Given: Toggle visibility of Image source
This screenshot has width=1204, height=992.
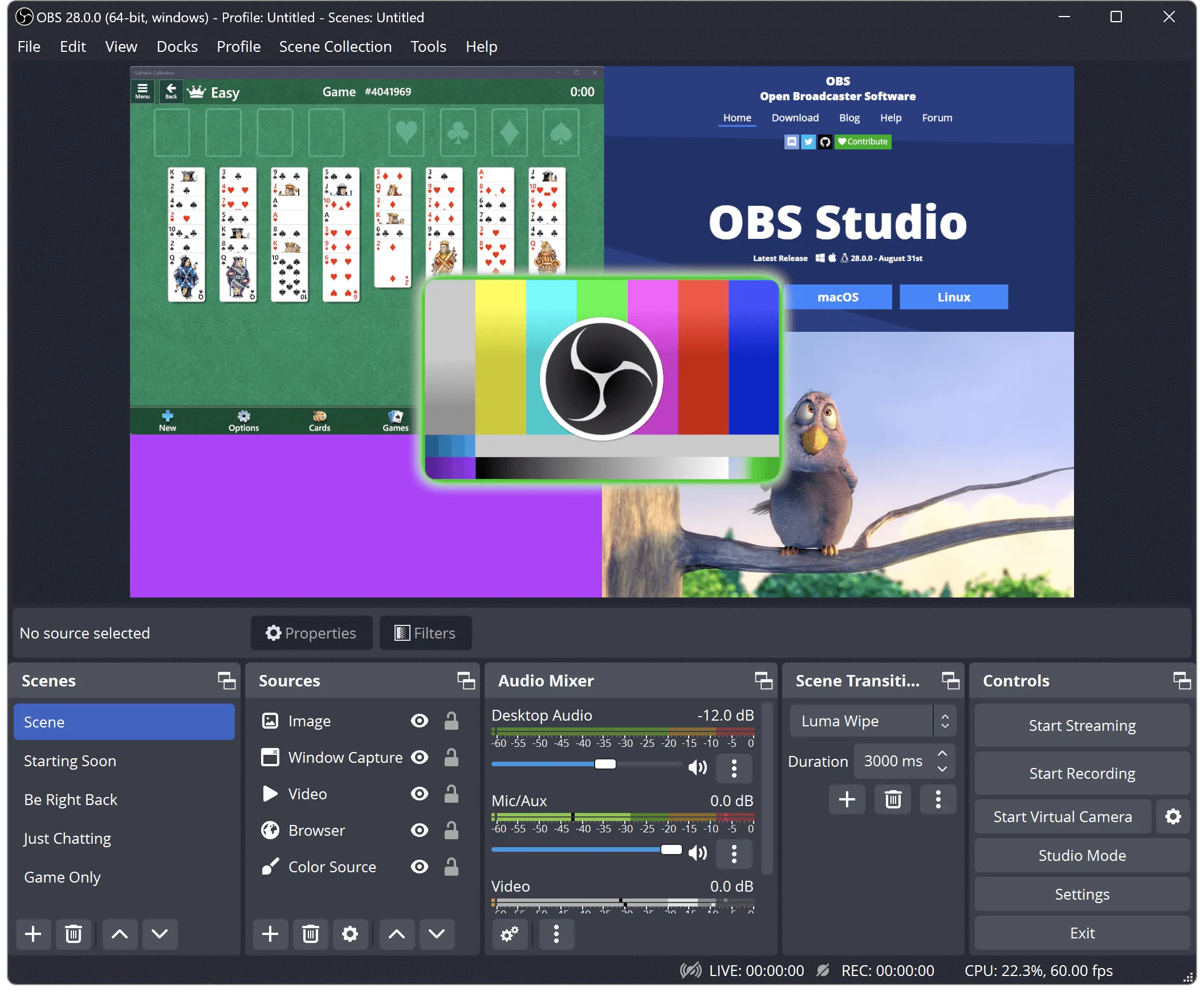Looking at the screenshot, I should [420, 720].
